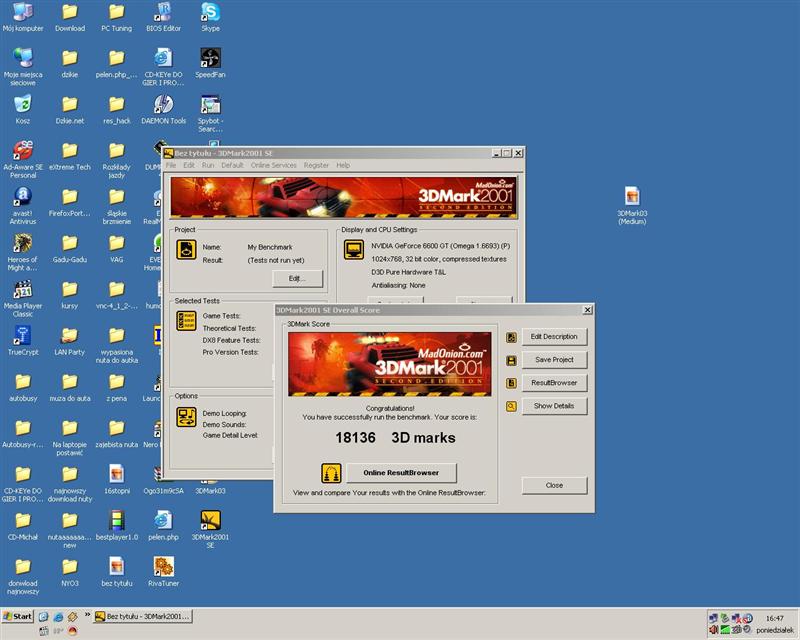
Task: Click the Edit Description button
Action: 554,337
